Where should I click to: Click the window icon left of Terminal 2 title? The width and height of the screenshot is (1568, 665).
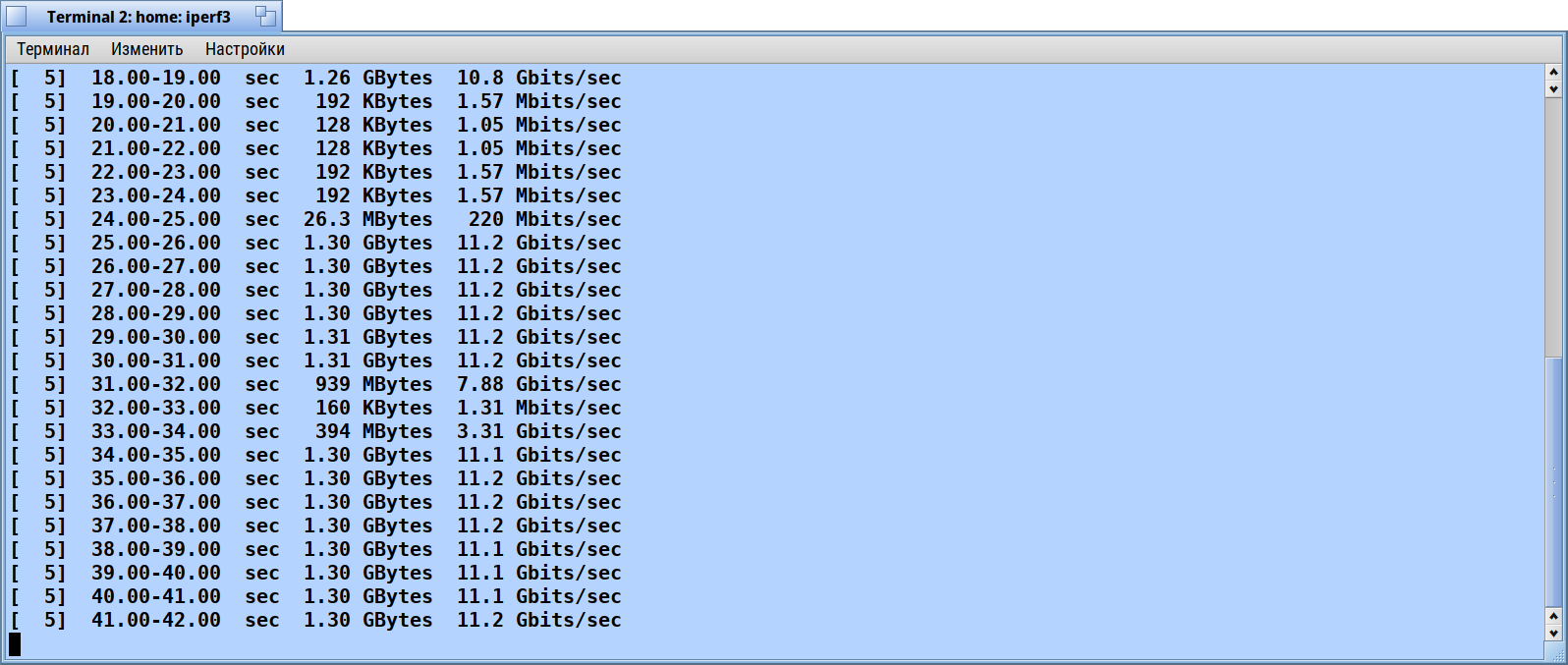point(17,17)
